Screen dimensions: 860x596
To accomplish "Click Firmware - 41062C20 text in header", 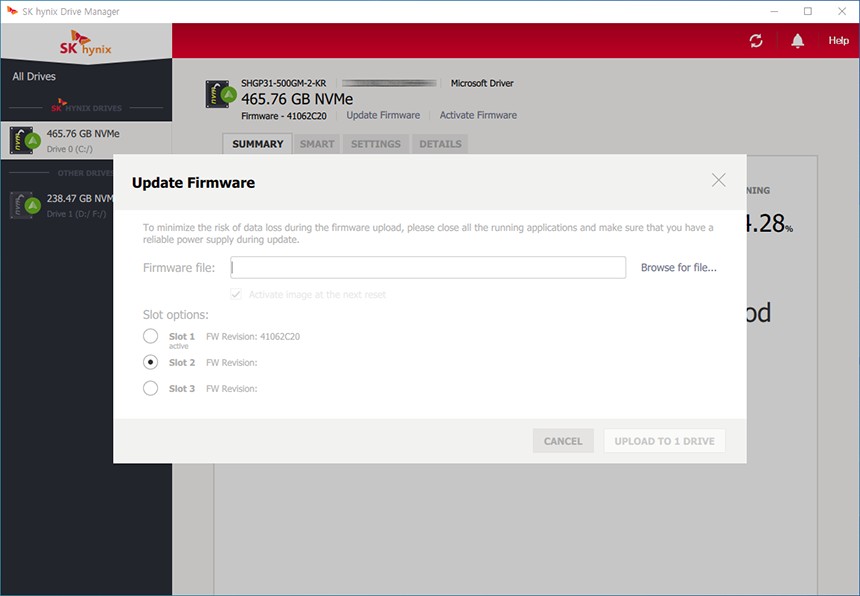I will tap(284, 116).
